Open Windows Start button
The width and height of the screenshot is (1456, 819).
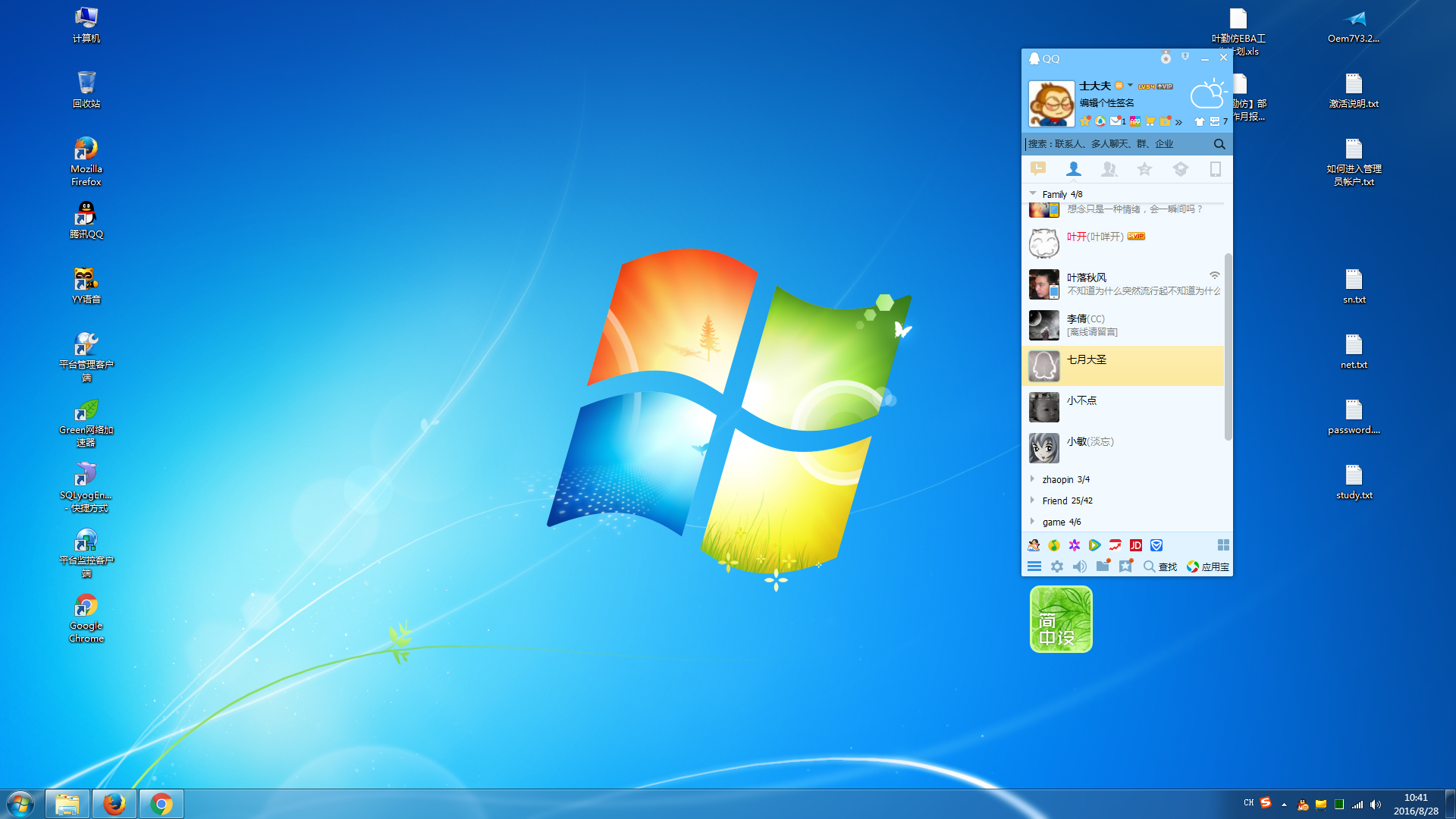point(20,804)
